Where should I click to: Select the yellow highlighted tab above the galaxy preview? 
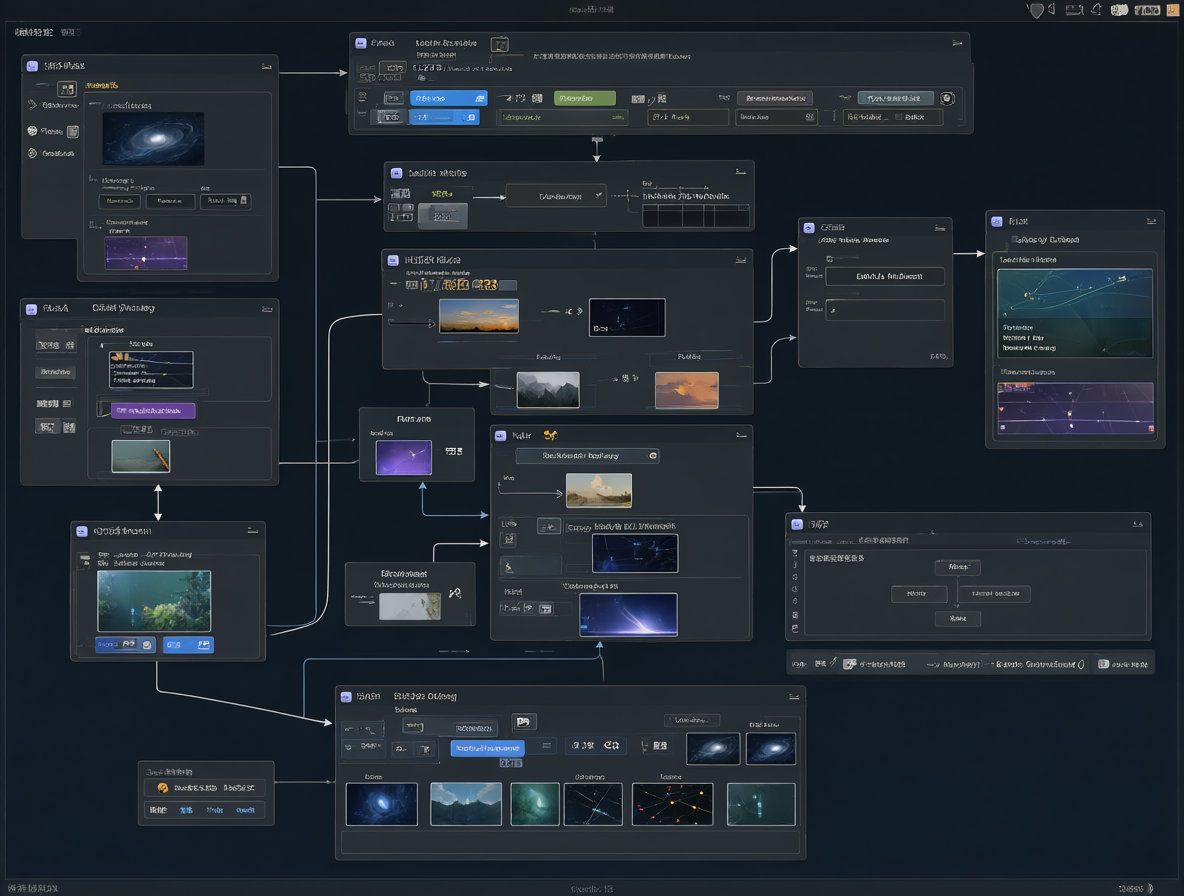[103, 85]
